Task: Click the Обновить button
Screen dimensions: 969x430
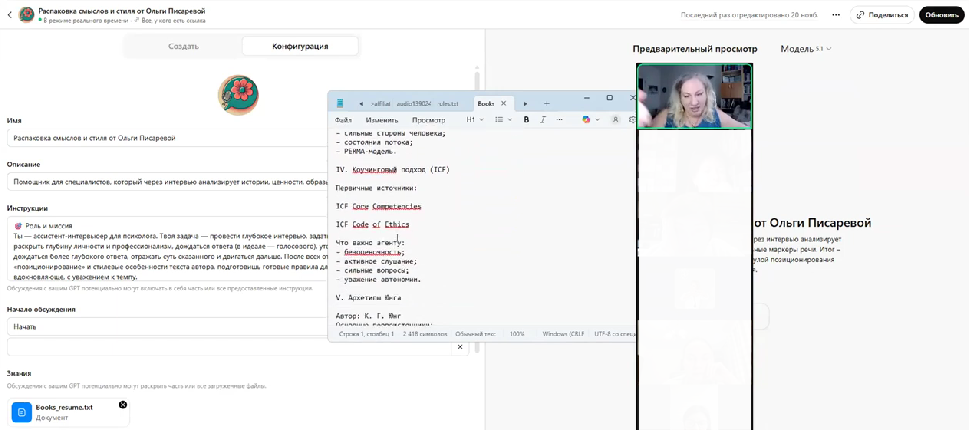Action: coord(941,15)
